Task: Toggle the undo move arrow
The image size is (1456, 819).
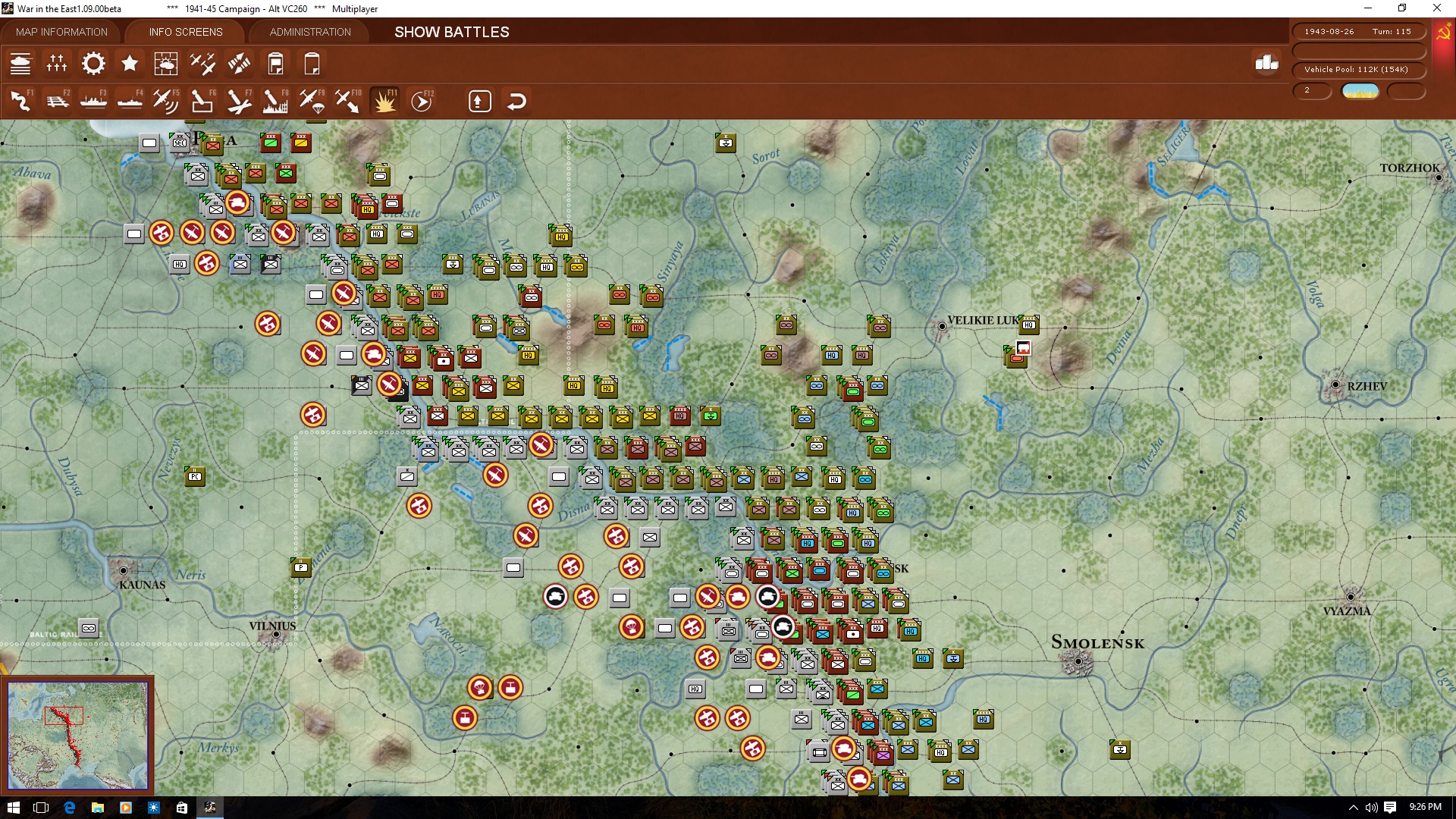Action: pos(516,100)
